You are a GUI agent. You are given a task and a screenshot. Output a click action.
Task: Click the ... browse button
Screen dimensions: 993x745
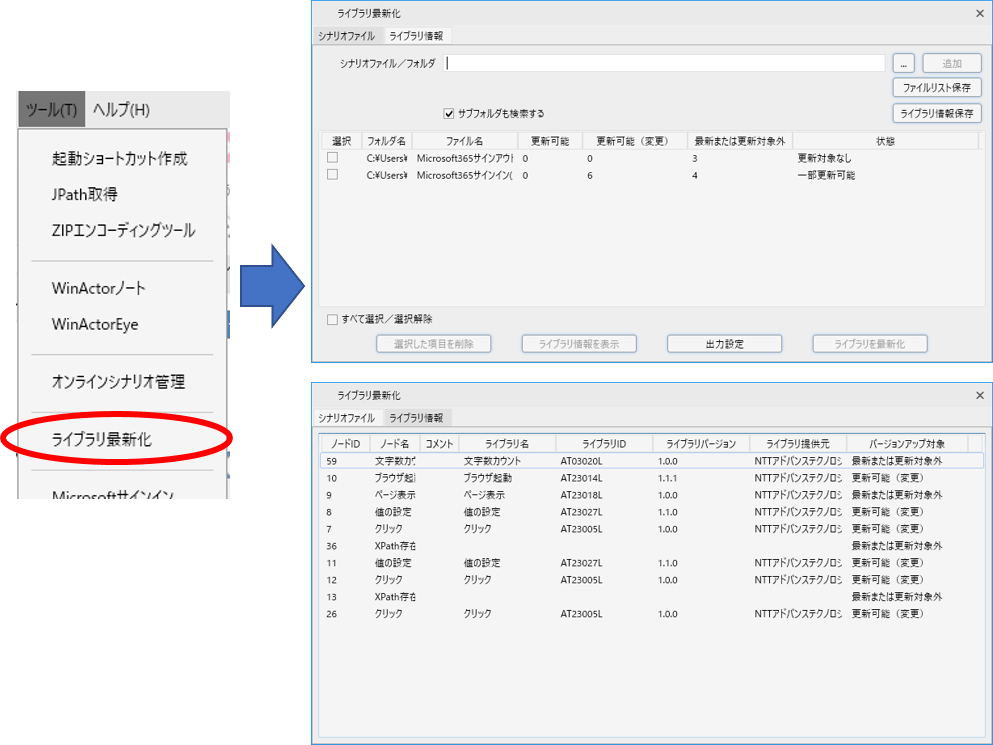(903, 63)
